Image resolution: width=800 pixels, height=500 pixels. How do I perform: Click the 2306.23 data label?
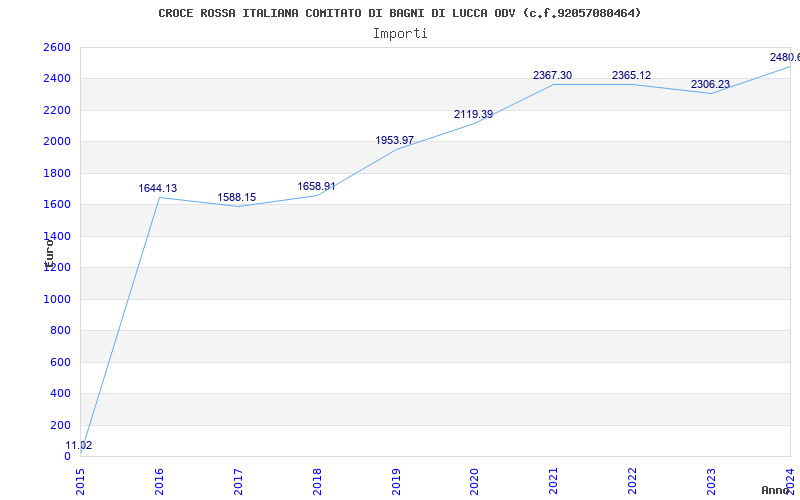click(x=710, y=84)
